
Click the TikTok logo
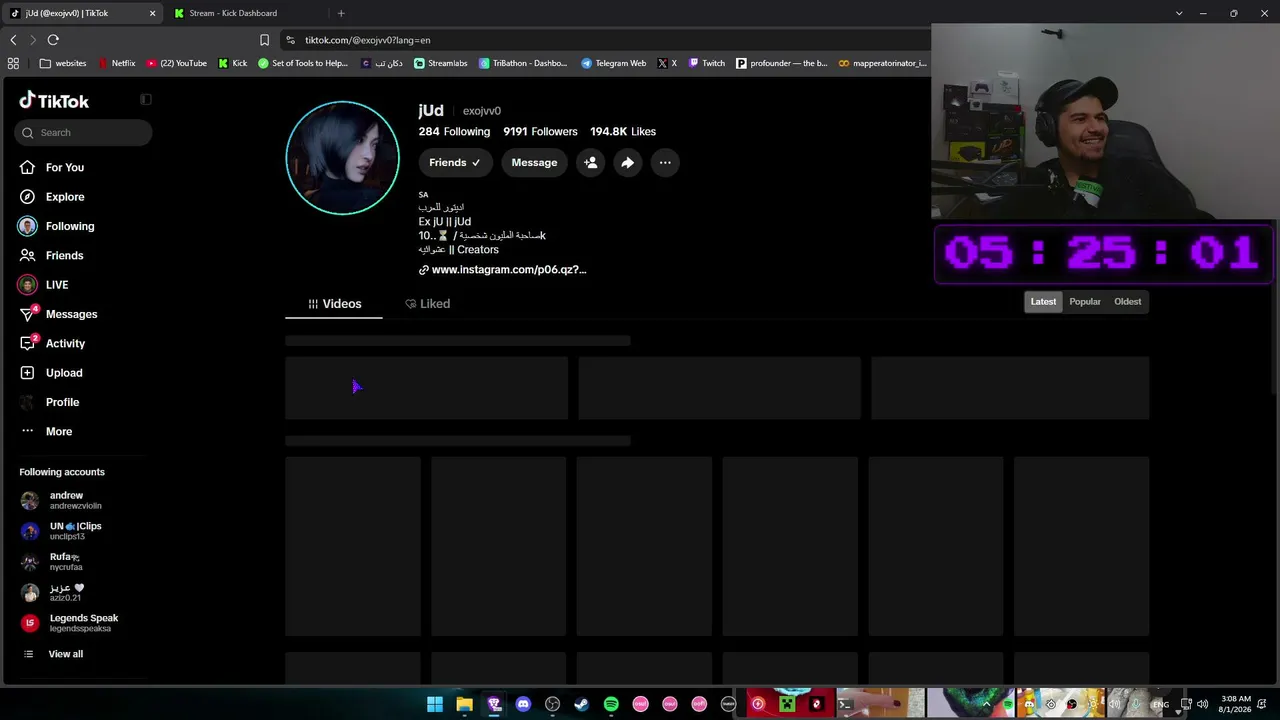(x=54, y=101)
